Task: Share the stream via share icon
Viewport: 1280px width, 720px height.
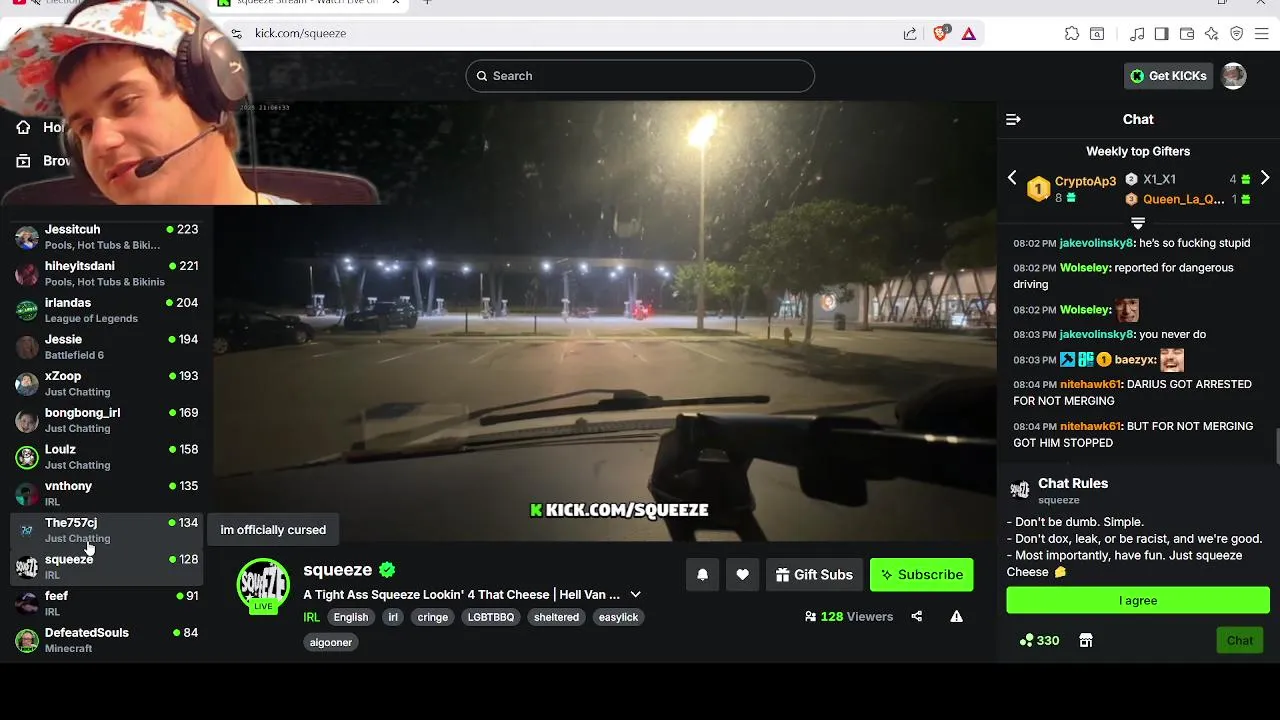Action: tap(917, 616)
